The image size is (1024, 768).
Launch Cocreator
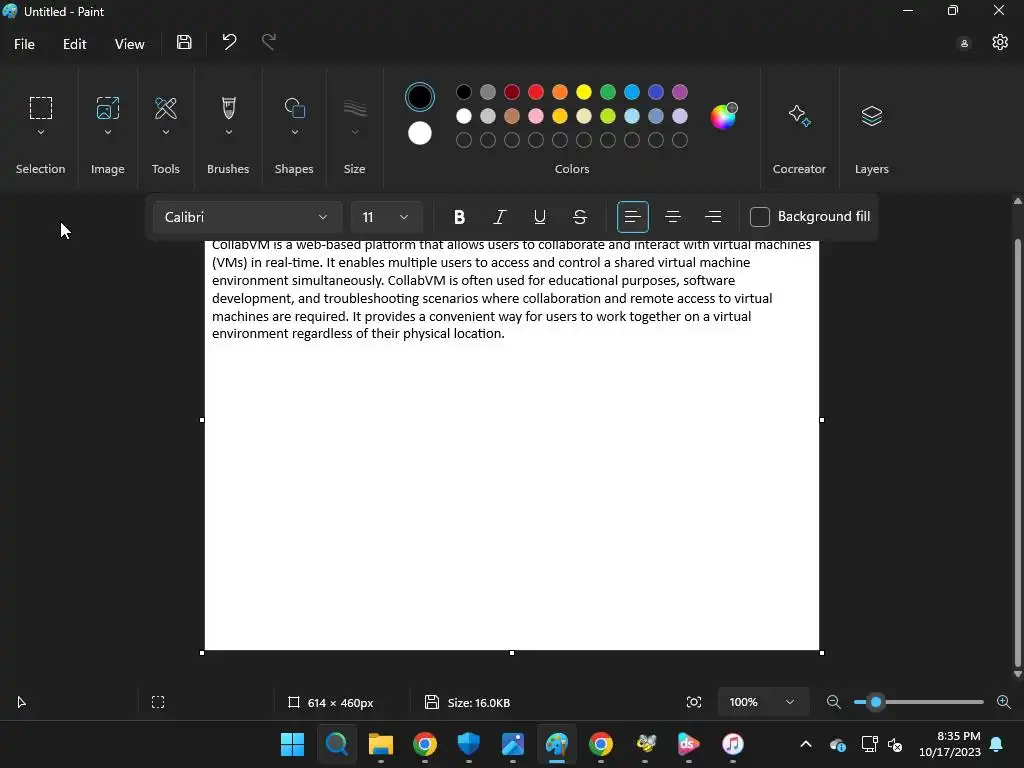coord(799,116)
